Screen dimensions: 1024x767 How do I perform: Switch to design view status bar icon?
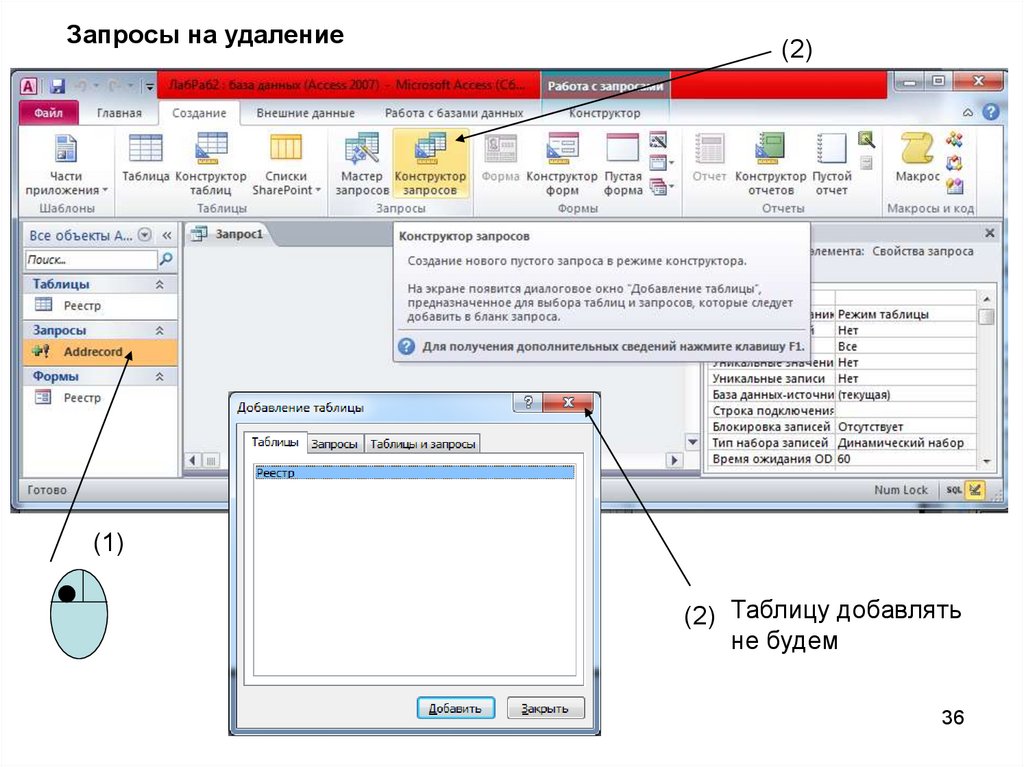(x=975, y=489)
